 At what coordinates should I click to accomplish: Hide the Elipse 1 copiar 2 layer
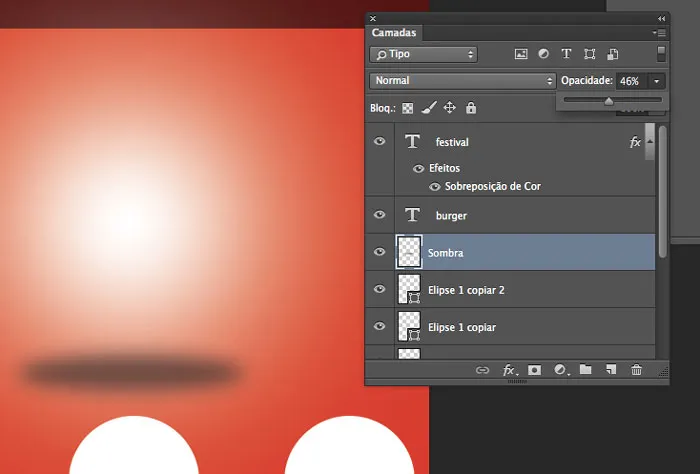pyautogui.click(x=379, y=289)
